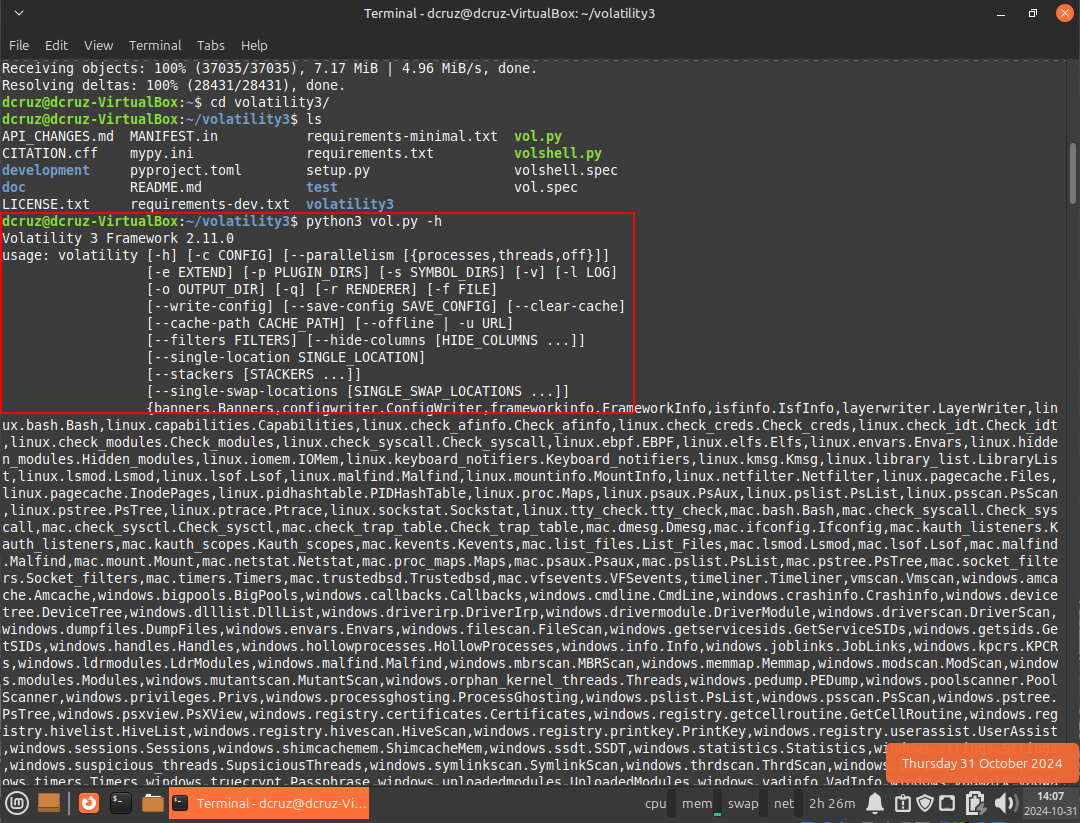This screenshot has height=823, width=1080.
Task: Open the Linux Mint start menu
Action: [x=17, y=803]
